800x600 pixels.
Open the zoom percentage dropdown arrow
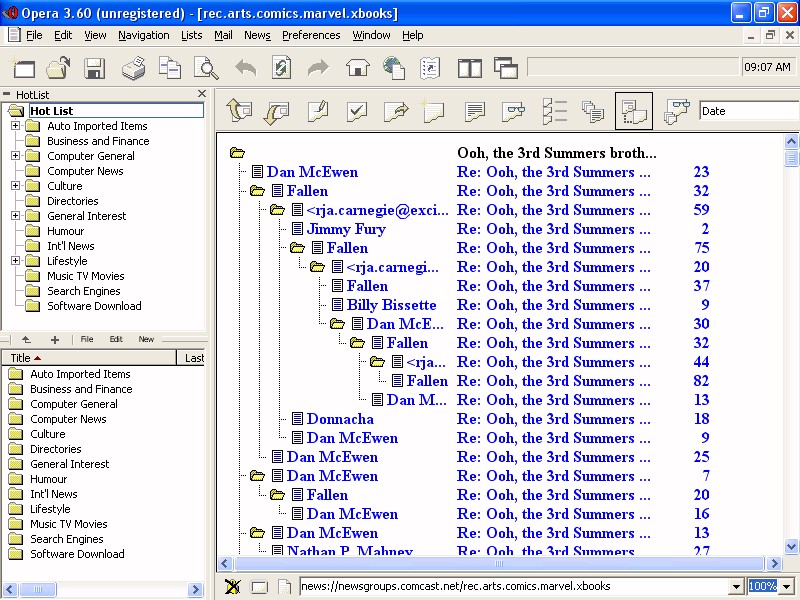pos(786,587)
